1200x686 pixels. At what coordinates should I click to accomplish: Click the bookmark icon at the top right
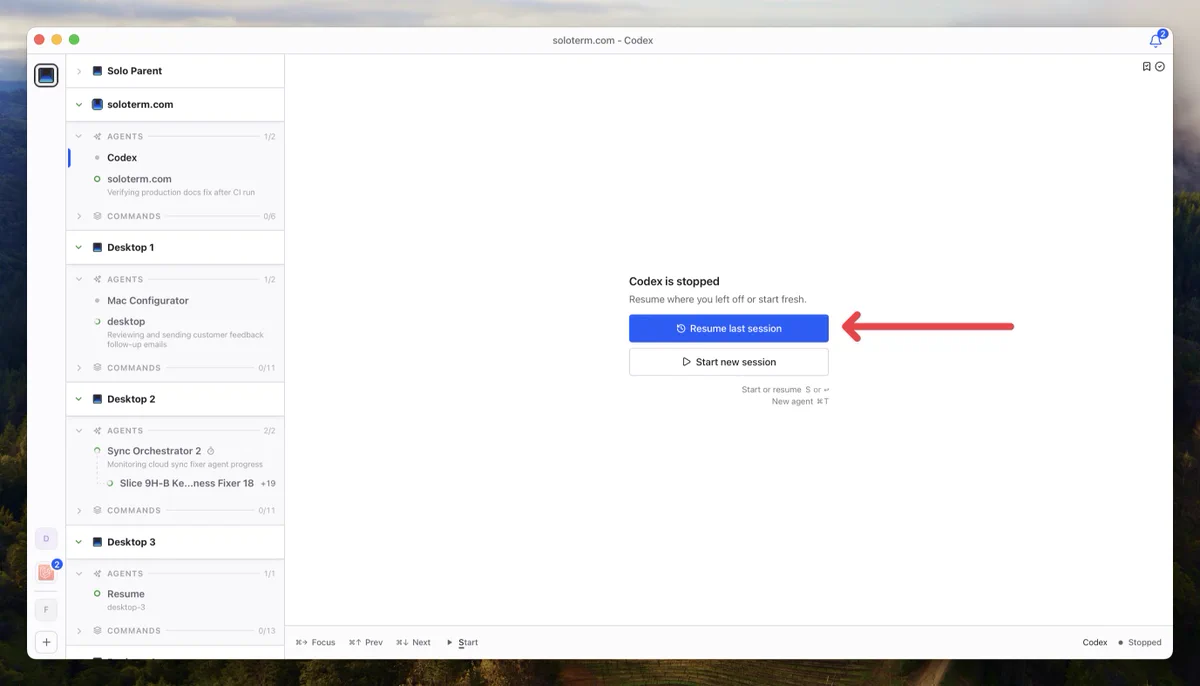coord(1147,67)
